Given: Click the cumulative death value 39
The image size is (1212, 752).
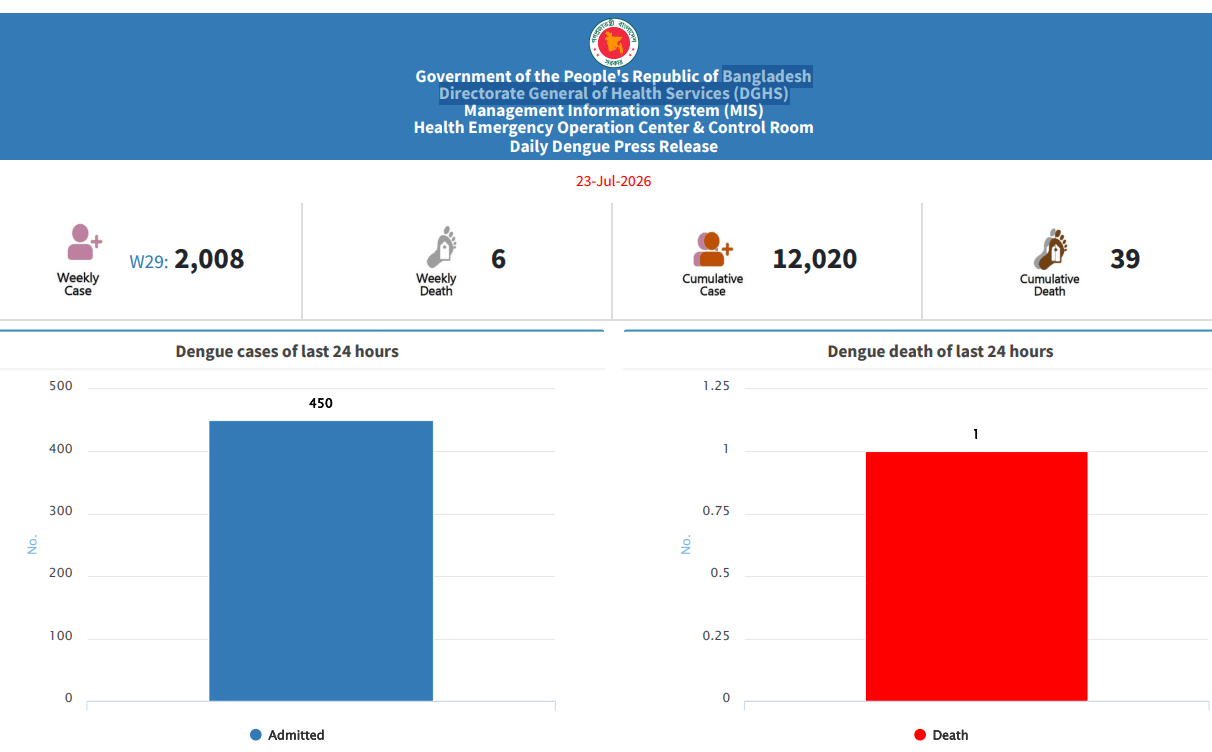Looking at the screenshot, I should pyautogui.click(x=1125, y=259).
